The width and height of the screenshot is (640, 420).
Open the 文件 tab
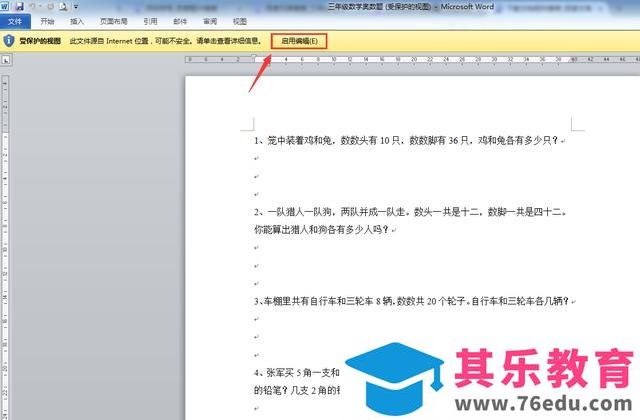click(x=15, y=21)
